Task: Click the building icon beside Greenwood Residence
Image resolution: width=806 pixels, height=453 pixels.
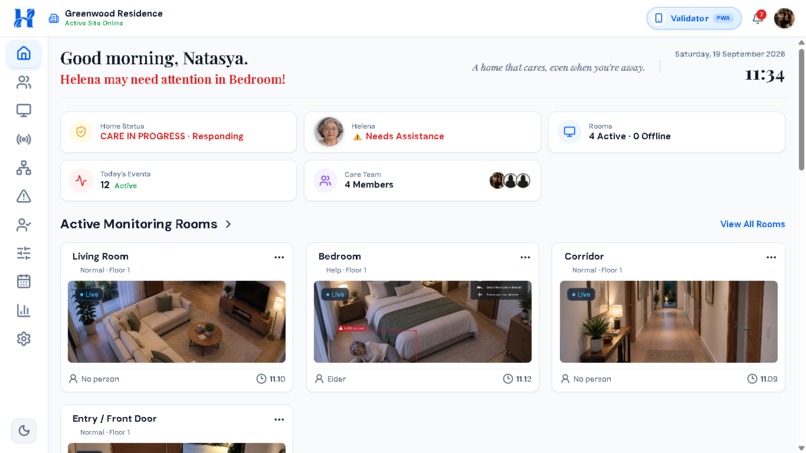Action: [53, 19]
